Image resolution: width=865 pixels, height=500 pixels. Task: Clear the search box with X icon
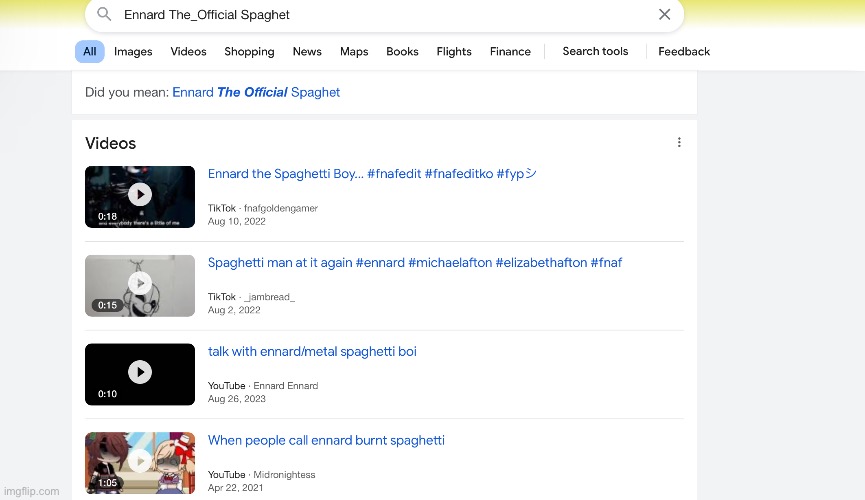click(x=664, y=15)
